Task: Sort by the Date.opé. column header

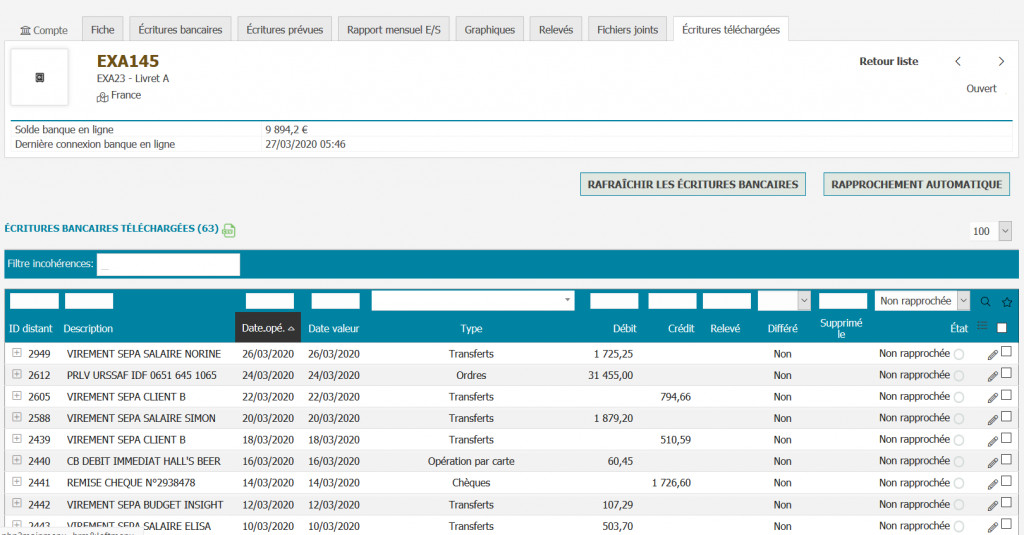Action: [268, 328]
